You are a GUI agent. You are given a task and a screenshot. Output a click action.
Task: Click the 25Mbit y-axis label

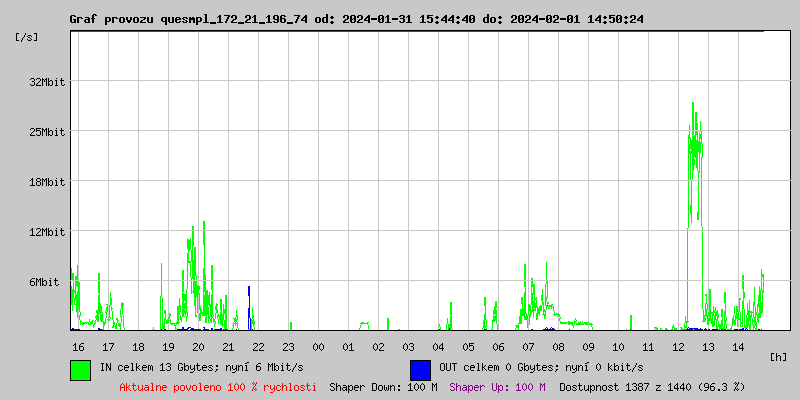pos(46,132)
